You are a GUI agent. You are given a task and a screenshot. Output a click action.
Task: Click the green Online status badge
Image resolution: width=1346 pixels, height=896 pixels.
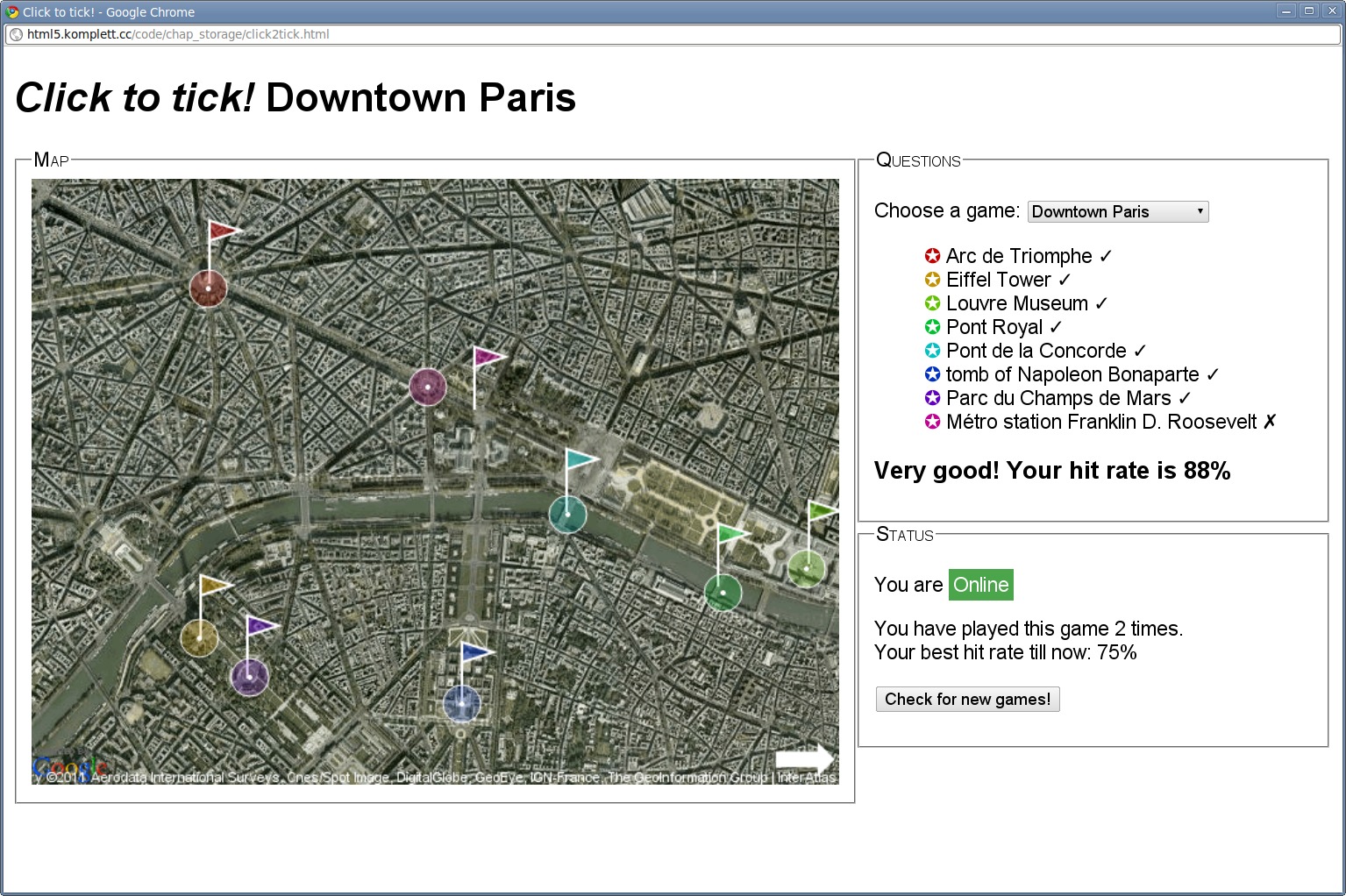pos(980,585)
